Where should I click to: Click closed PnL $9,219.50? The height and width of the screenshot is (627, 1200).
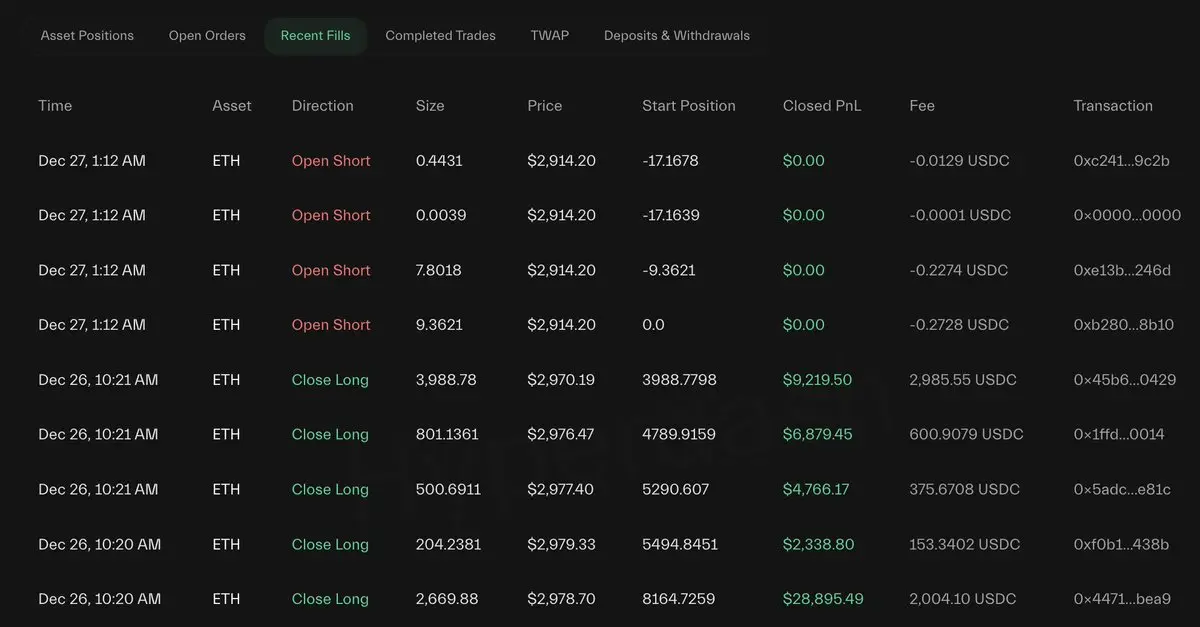817,380
